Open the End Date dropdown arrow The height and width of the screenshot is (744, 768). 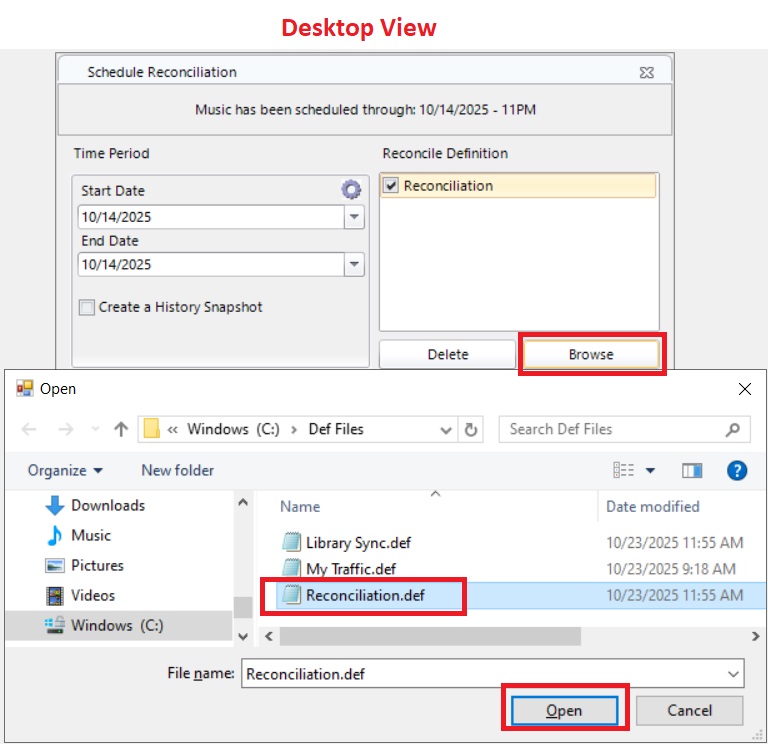click(354, 264)
